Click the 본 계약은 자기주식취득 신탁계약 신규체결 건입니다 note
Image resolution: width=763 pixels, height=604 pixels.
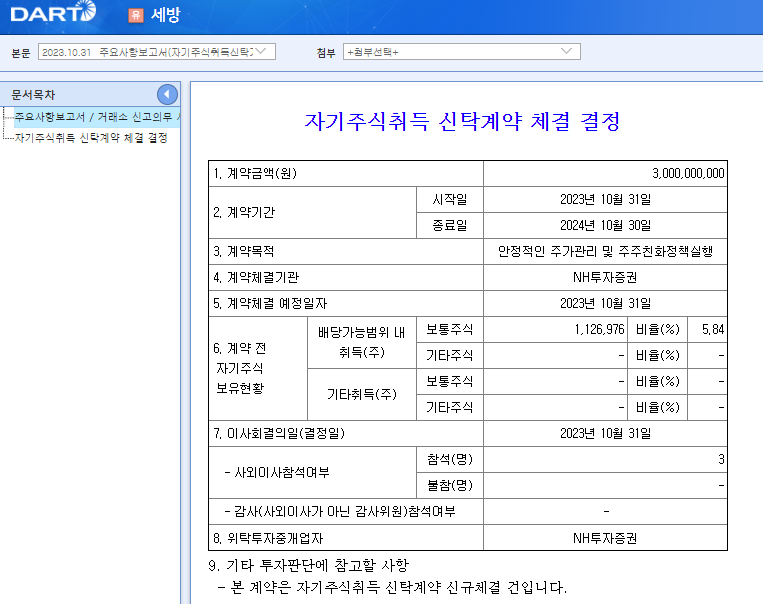[392, 587]
